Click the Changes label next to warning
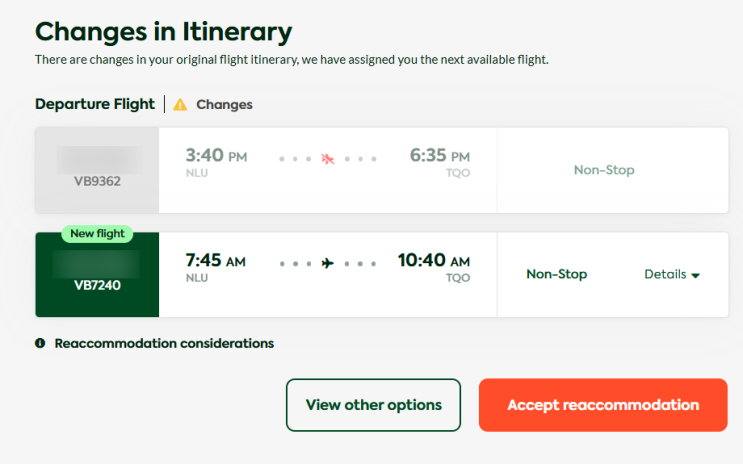Screen dimensions: 743x464 (224, 104)
